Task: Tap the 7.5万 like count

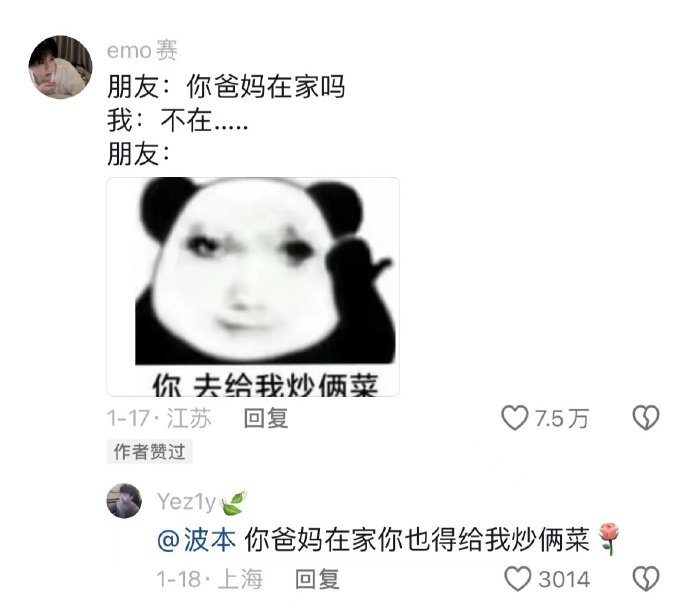Action: pyautogui.click(x=562, y=418)
